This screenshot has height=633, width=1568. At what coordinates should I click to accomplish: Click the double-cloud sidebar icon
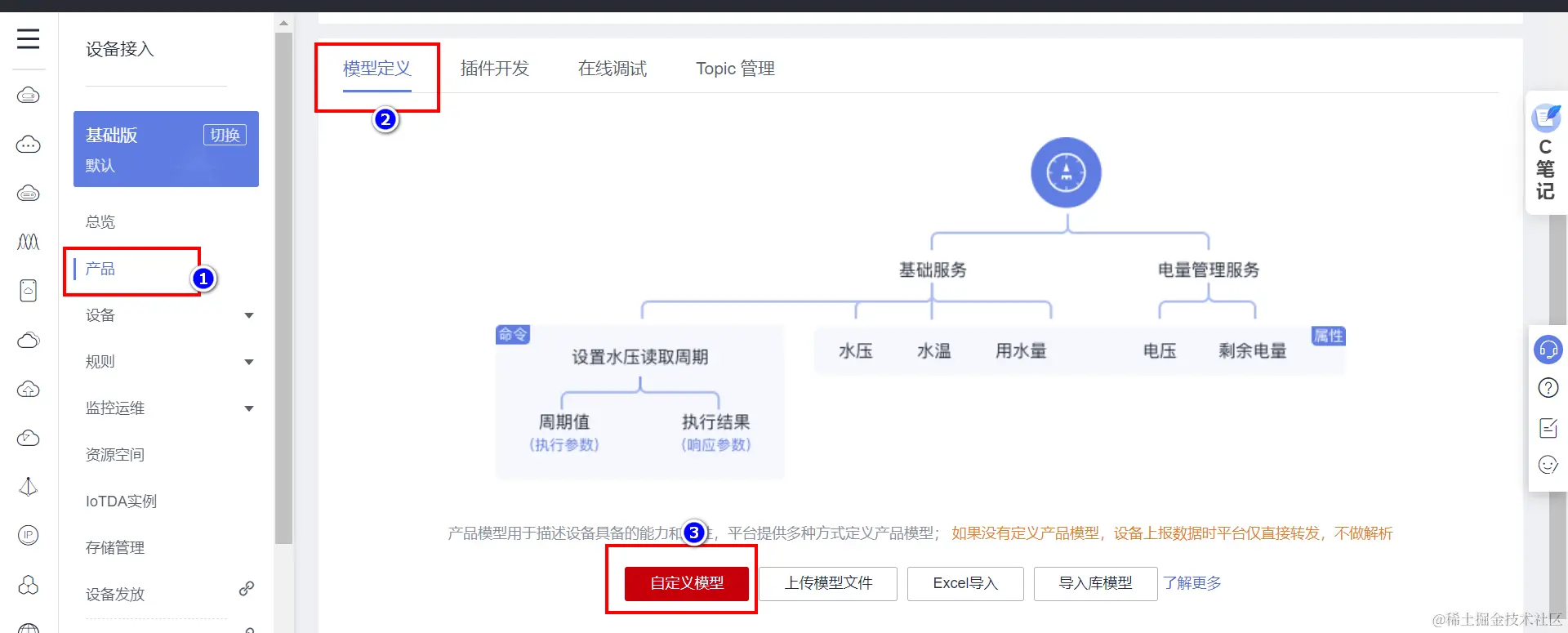tap(28, 340)
